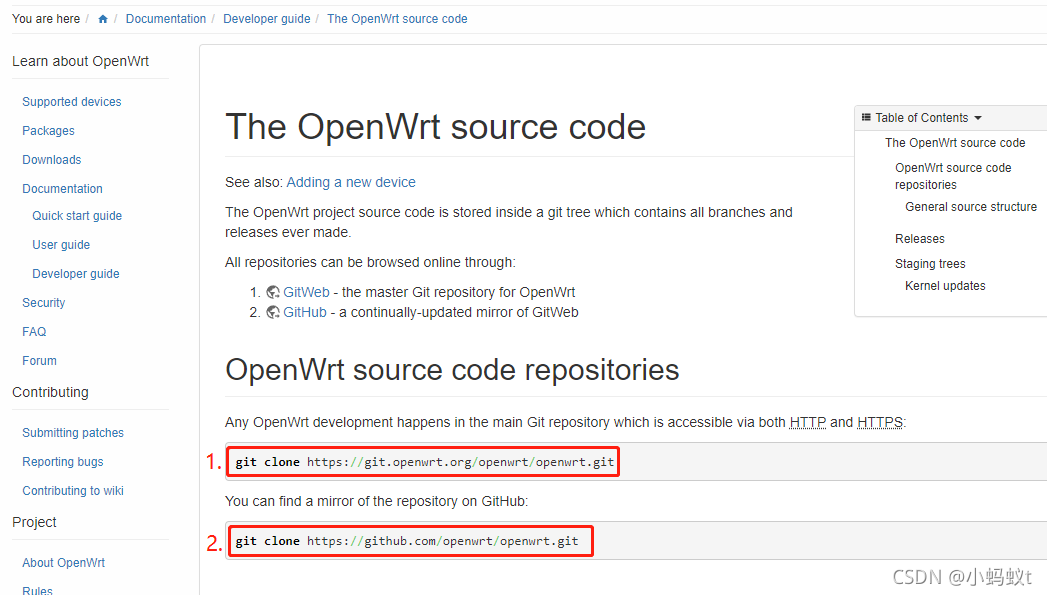Click the GitWeb repository icon
Screen dimensions: 1047x595
click(x=272, y=292)
